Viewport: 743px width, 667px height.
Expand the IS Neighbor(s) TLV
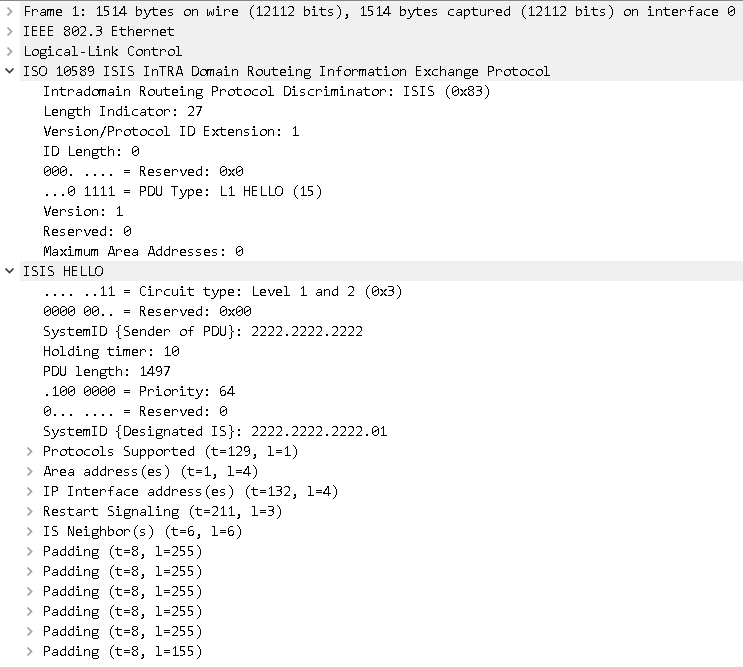point(30,531)
